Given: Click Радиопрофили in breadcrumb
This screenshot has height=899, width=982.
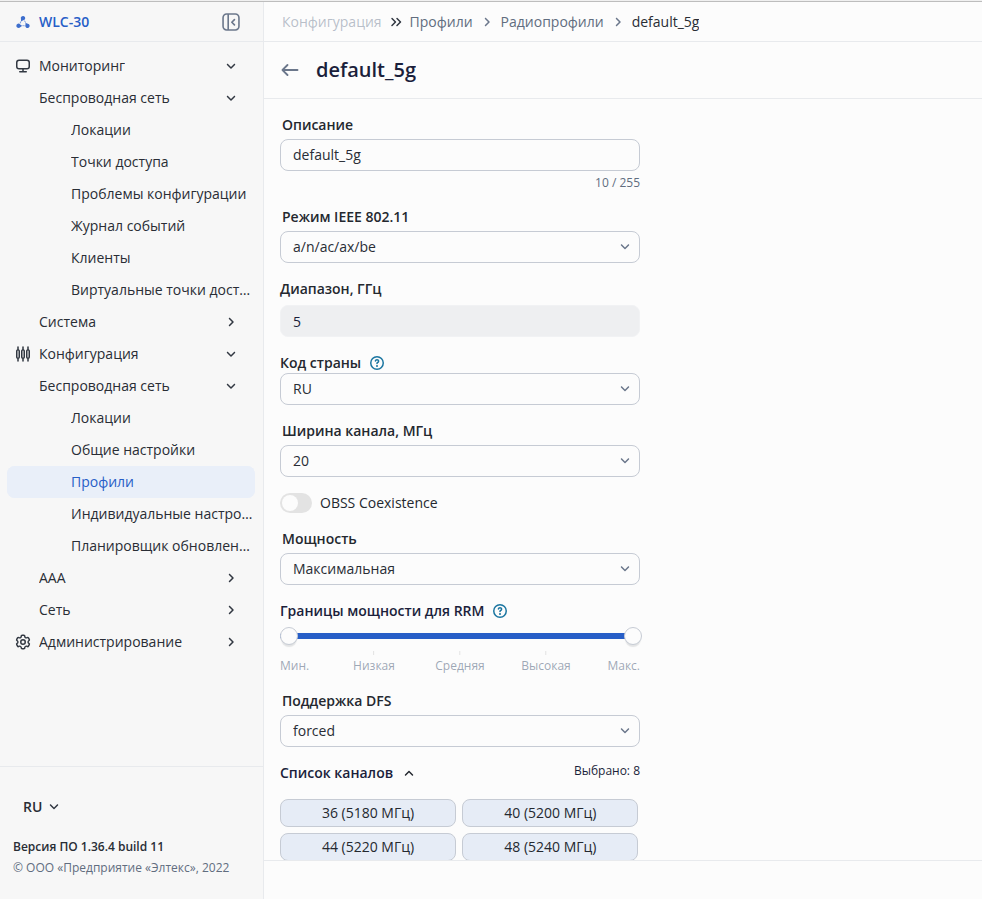Looking at the screenshot, I should pyautogui.click(x=552, y=22).
